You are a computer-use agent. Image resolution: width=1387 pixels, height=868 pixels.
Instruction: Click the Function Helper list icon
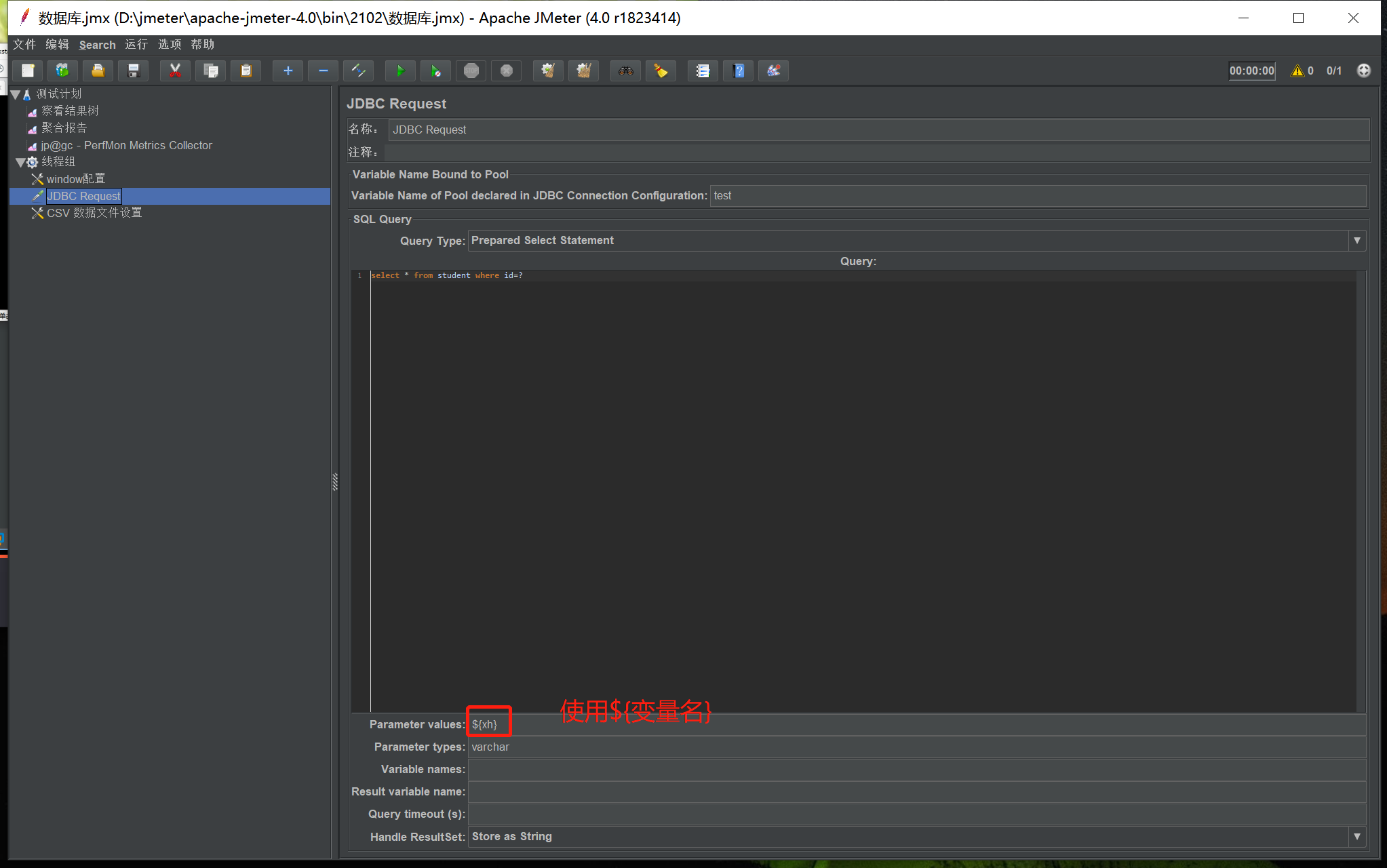[x=703, y=71]
